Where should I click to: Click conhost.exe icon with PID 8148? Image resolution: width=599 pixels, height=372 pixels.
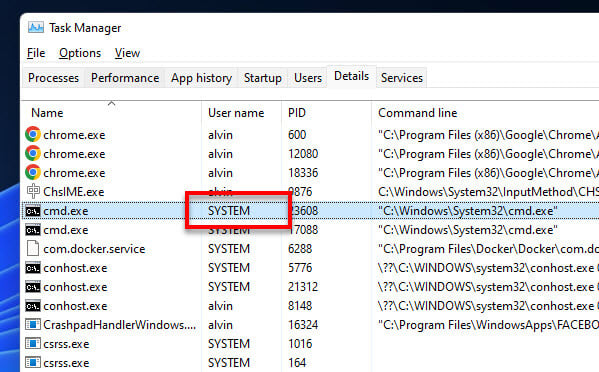coord(33,306)
